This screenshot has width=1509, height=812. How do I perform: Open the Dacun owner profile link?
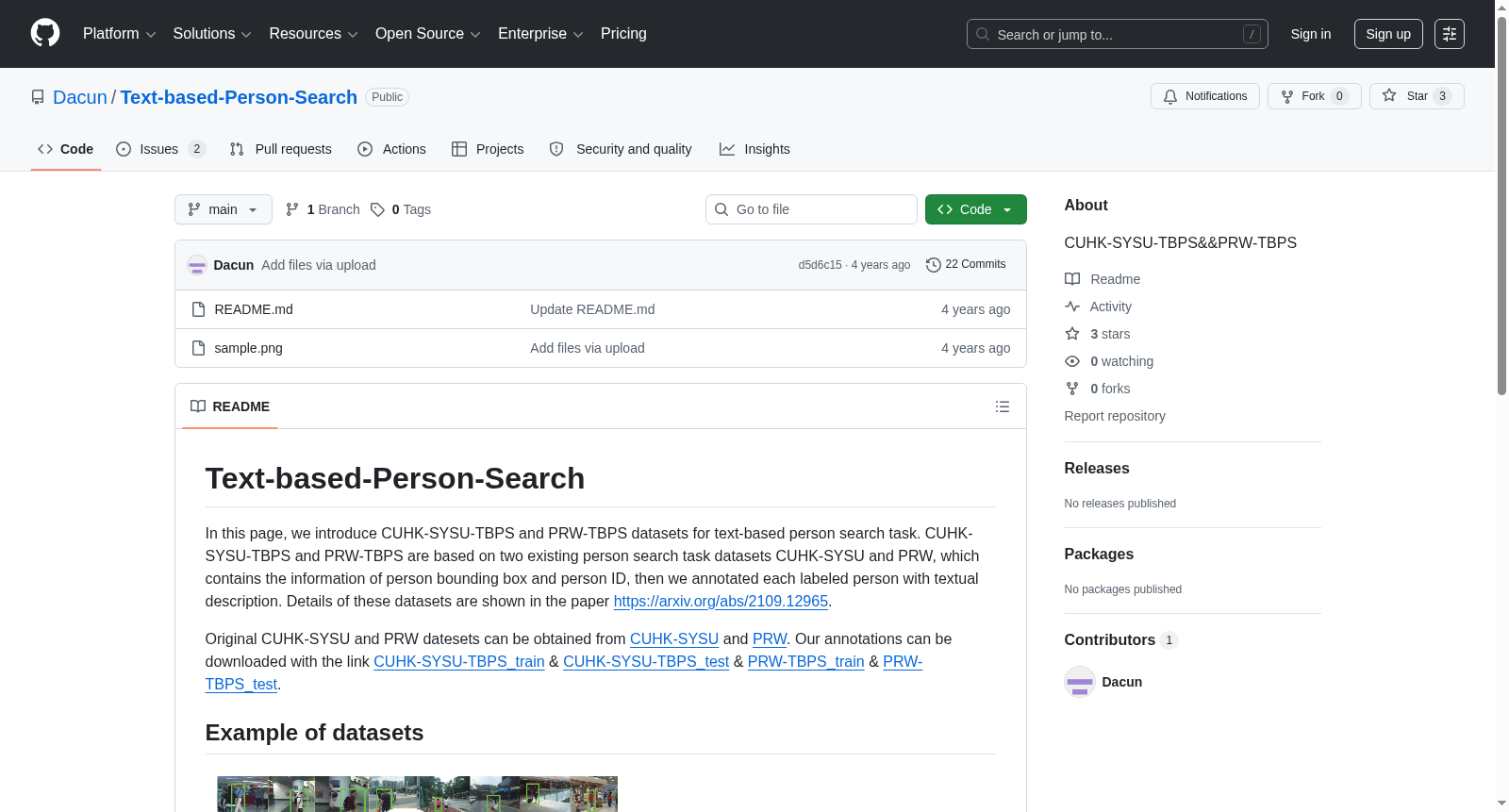pyautogui.click(x=80, y=97)
